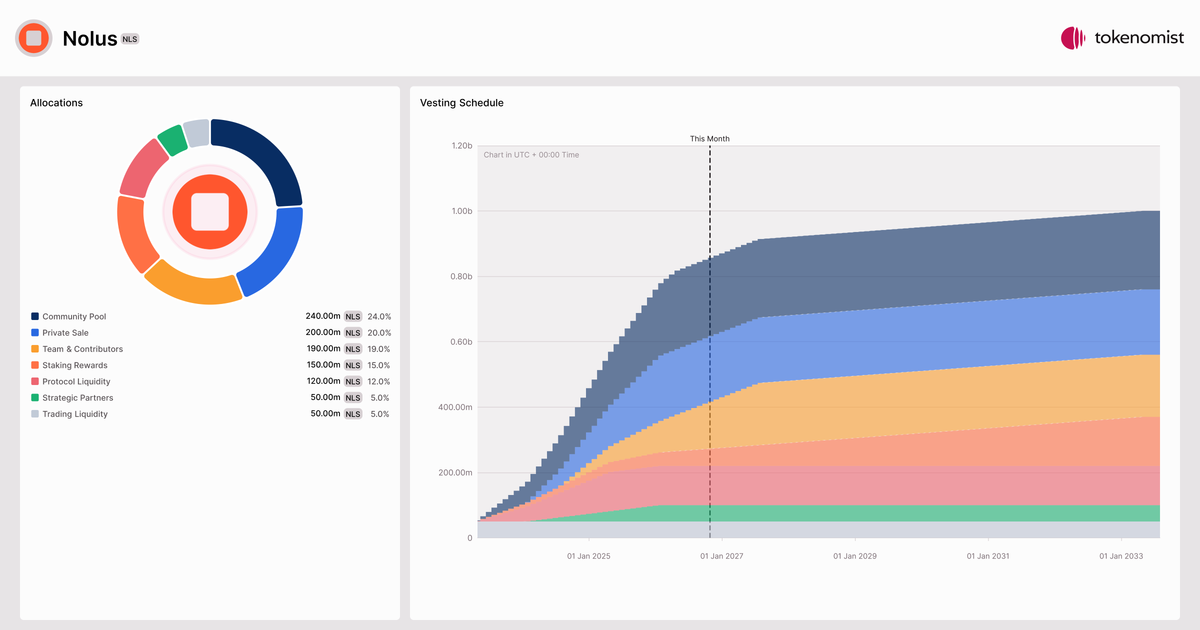Click the 200.00m Private Sale amount

coord(323,333)
